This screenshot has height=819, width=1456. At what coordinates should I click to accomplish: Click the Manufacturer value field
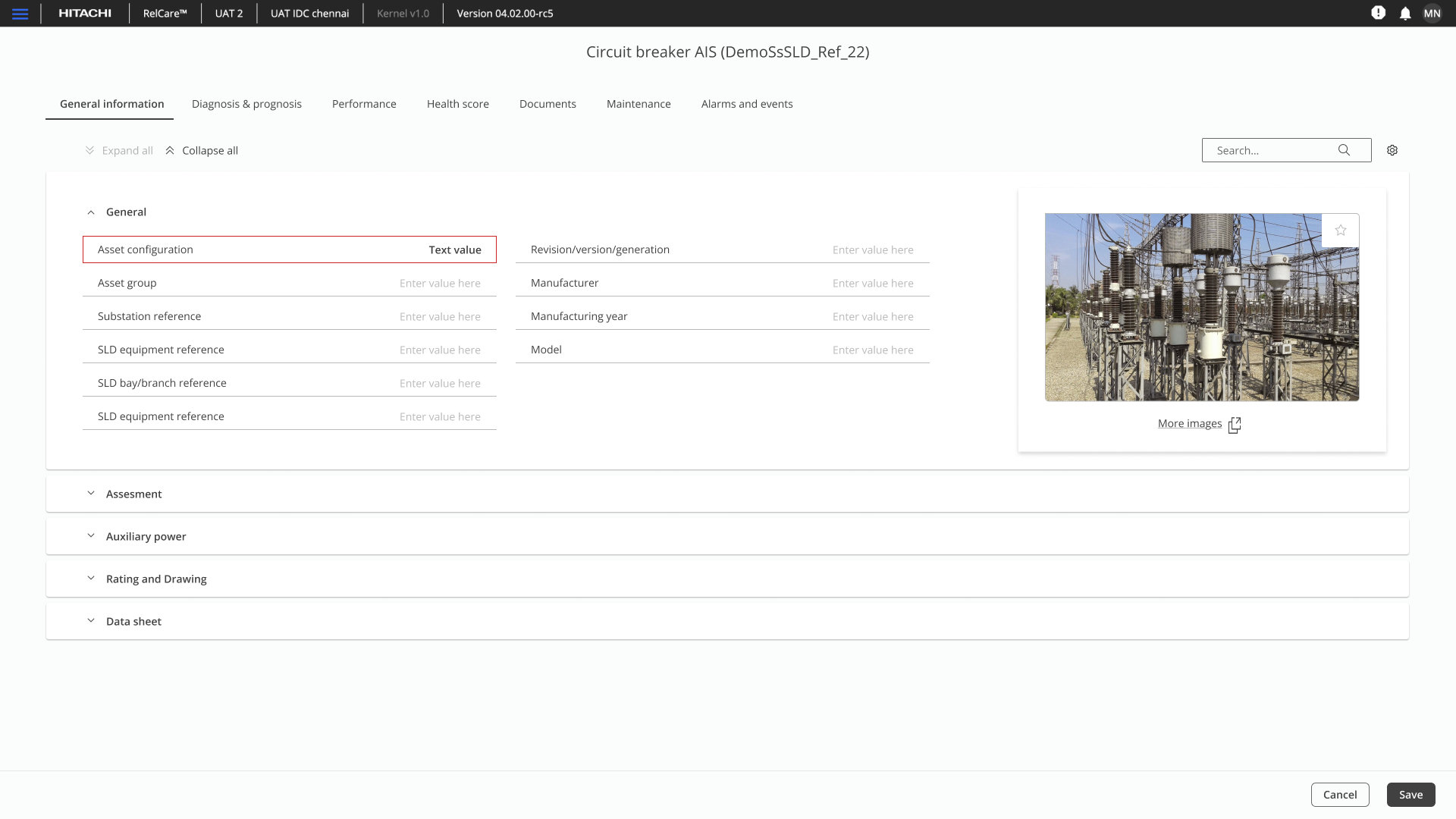tap(872, 283)
